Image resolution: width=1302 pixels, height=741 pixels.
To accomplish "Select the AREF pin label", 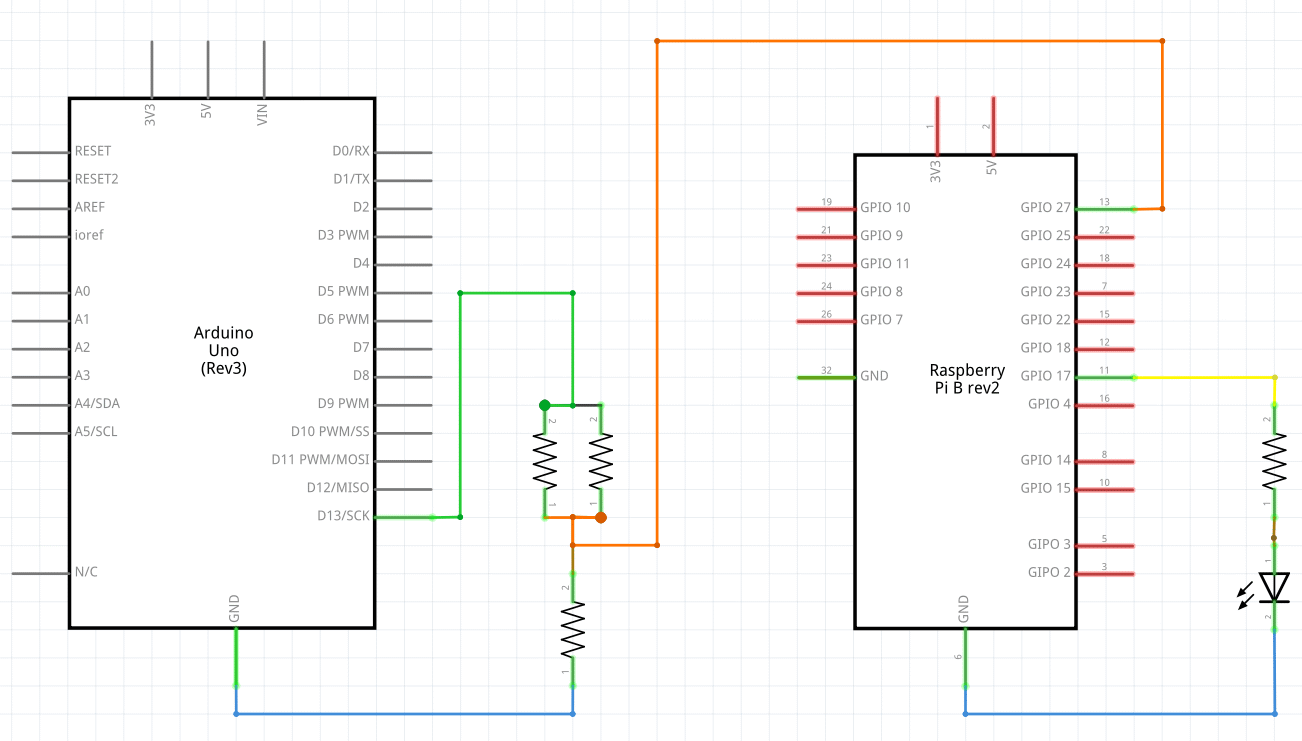I will click(x=90, y=207).
